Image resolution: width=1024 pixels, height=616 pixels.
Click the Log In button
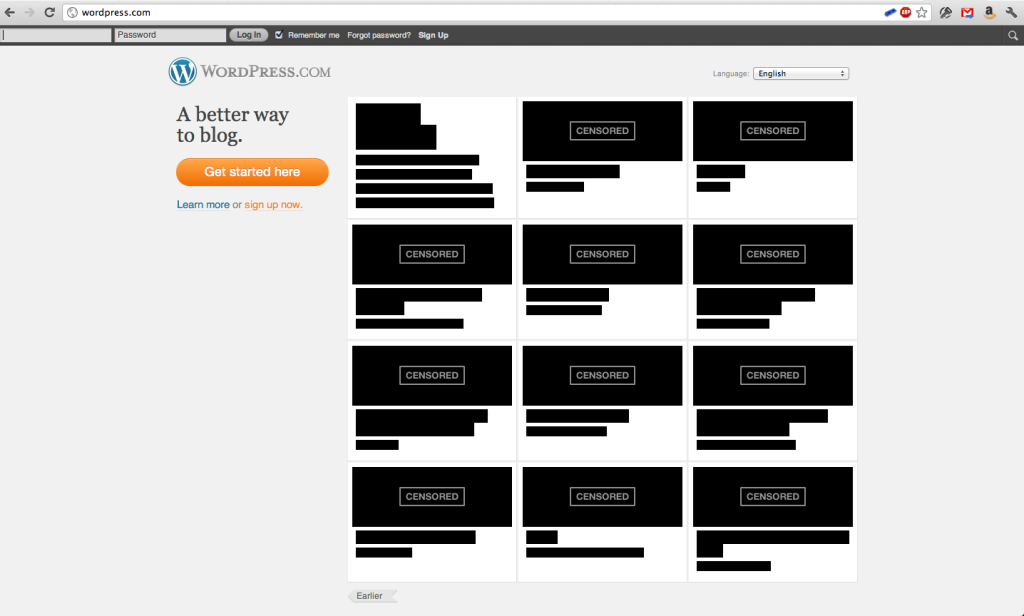point(249,35)
